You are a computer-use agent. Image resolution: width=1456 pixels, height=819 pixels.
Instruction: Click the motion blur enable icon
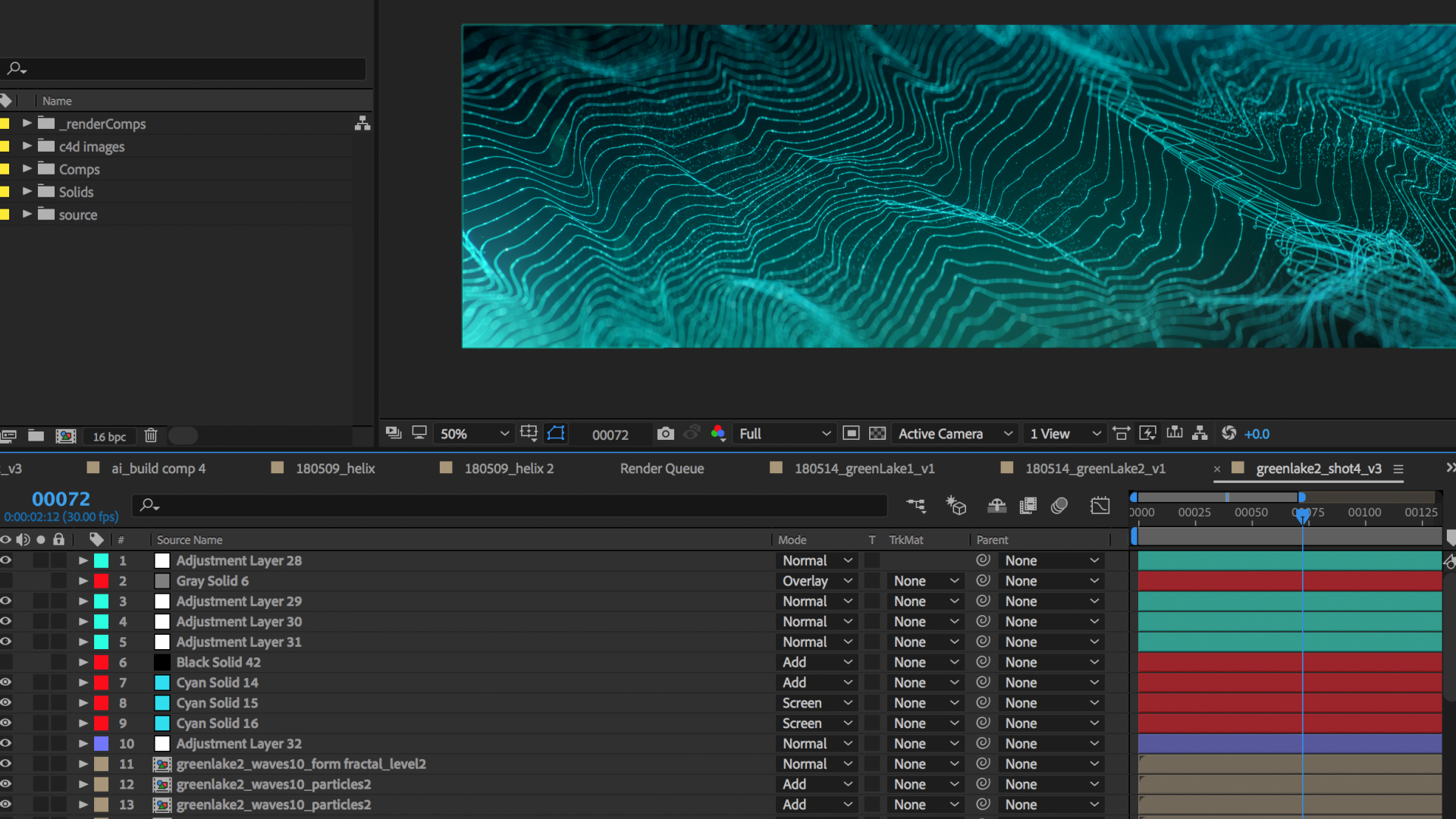tap(1060, 506)
